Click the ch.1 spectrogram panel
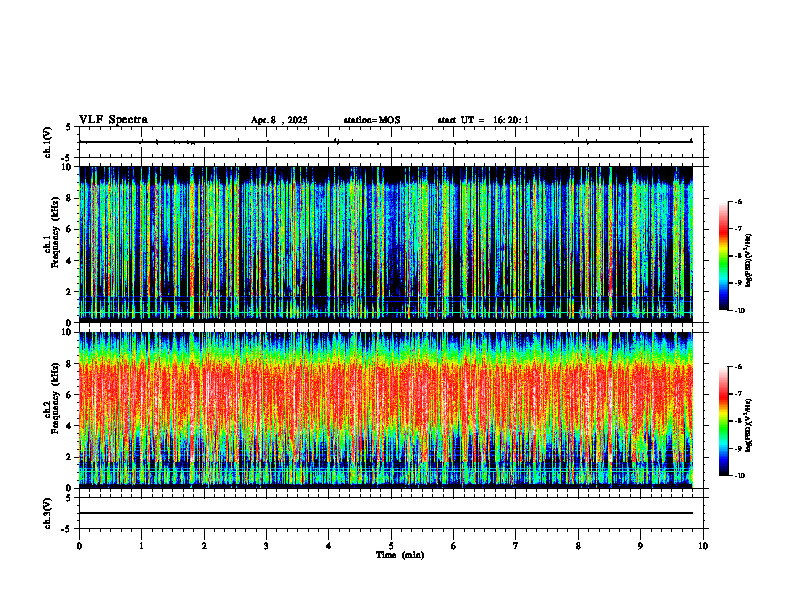 (386, 244)
